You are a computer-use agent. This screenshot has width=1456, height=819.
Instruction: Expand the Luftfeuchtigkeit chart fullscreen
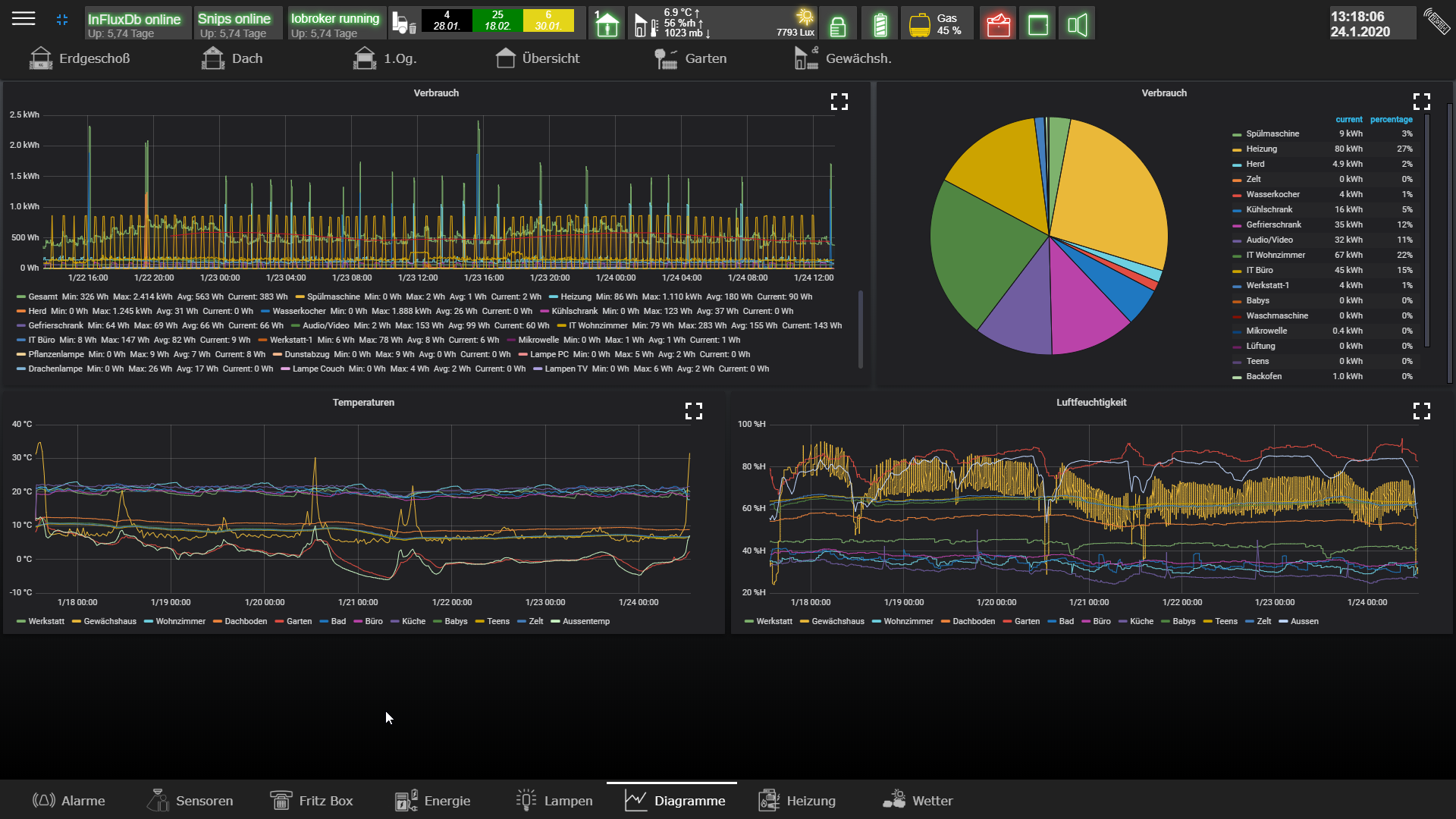(1421, 411)
